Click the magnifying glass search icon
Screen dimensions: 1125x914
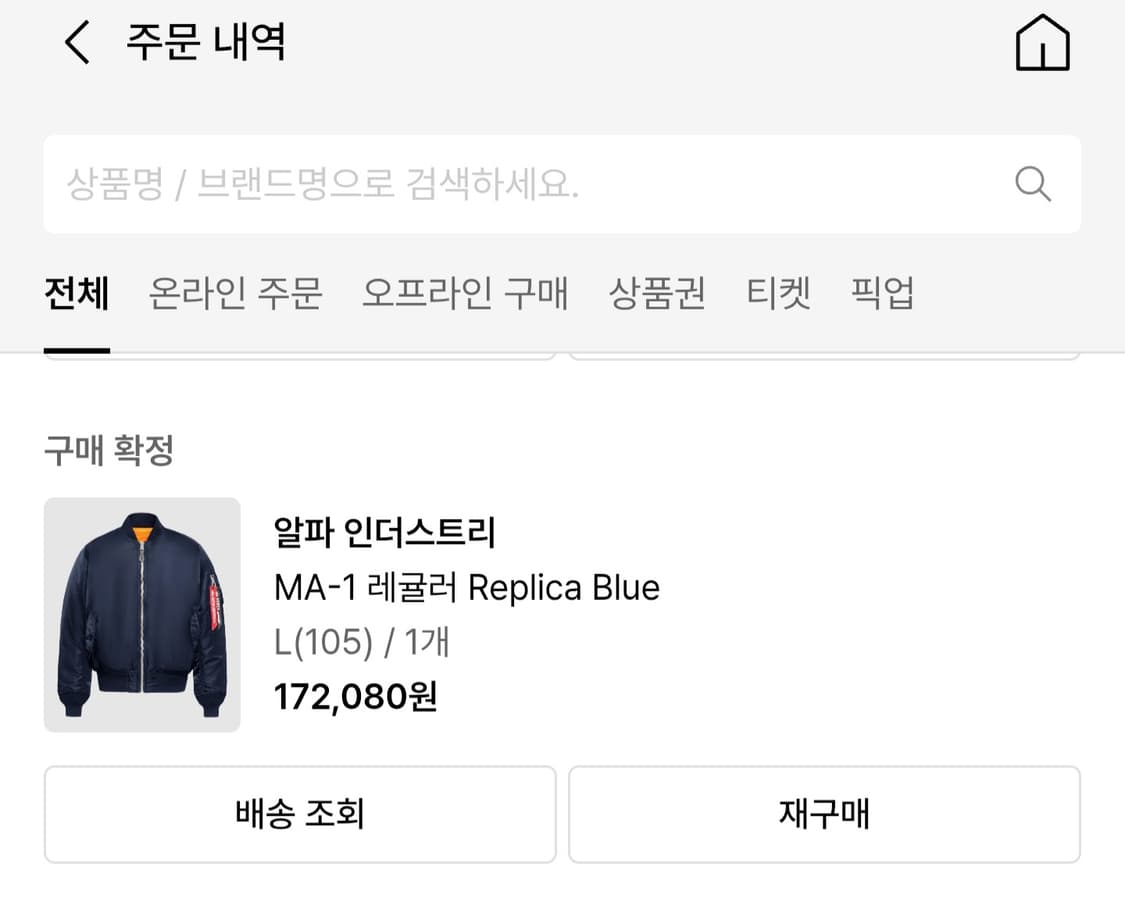click(1032, 184)
